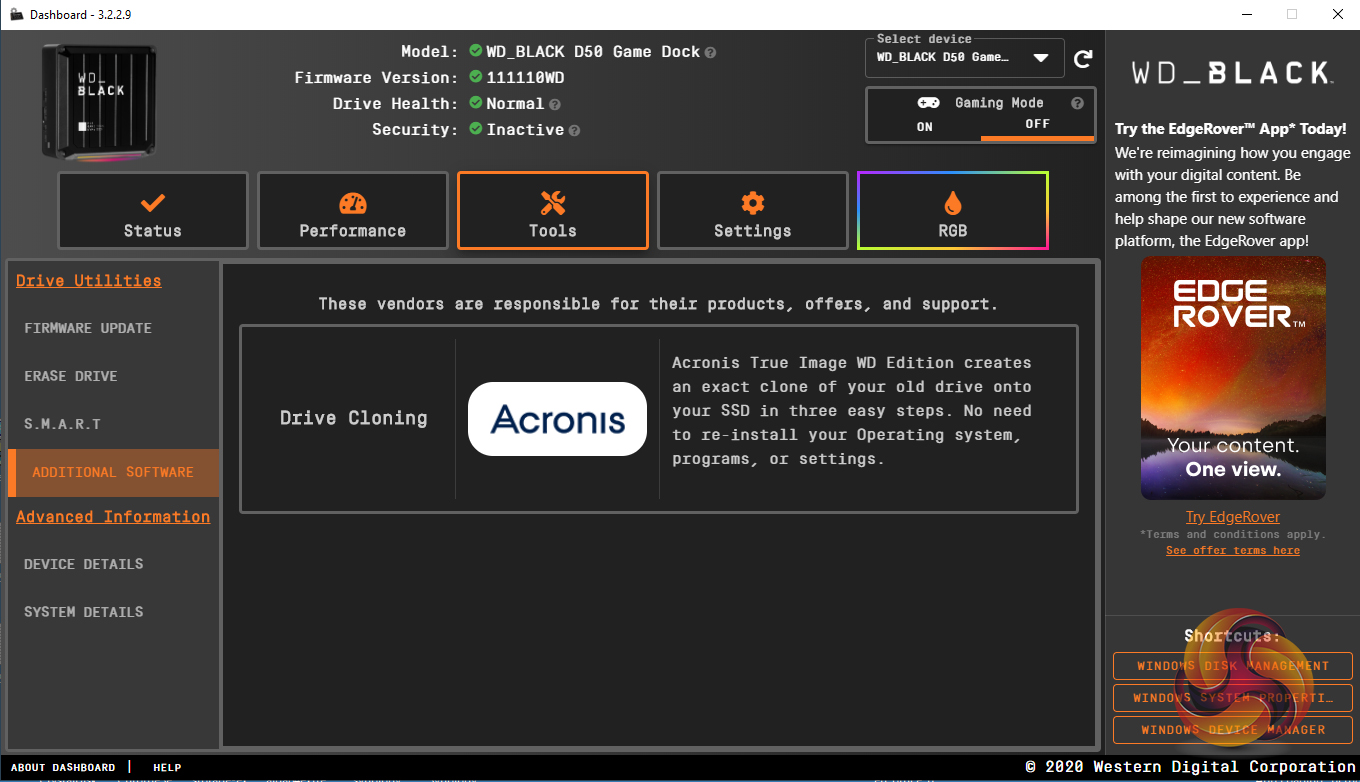Minimize the Dashboard window
This screenshot has height=782, width=1360.
click(1246, 14)
